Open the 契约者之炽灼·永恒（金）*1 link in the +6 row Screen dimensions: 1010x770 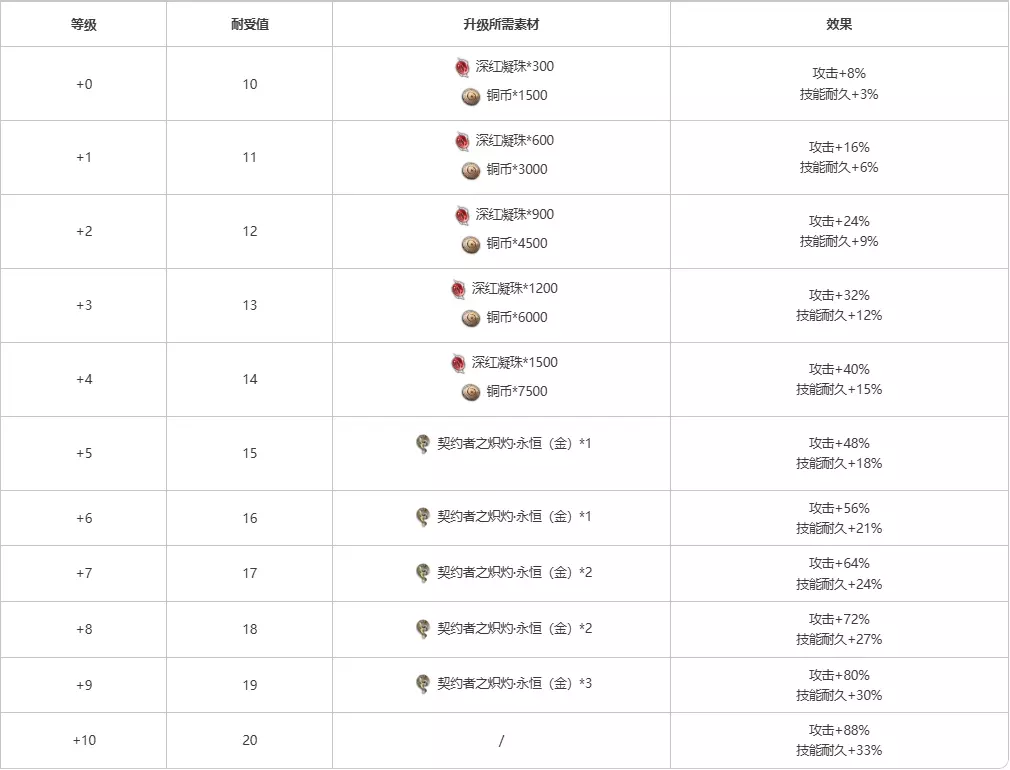point(514,517)
